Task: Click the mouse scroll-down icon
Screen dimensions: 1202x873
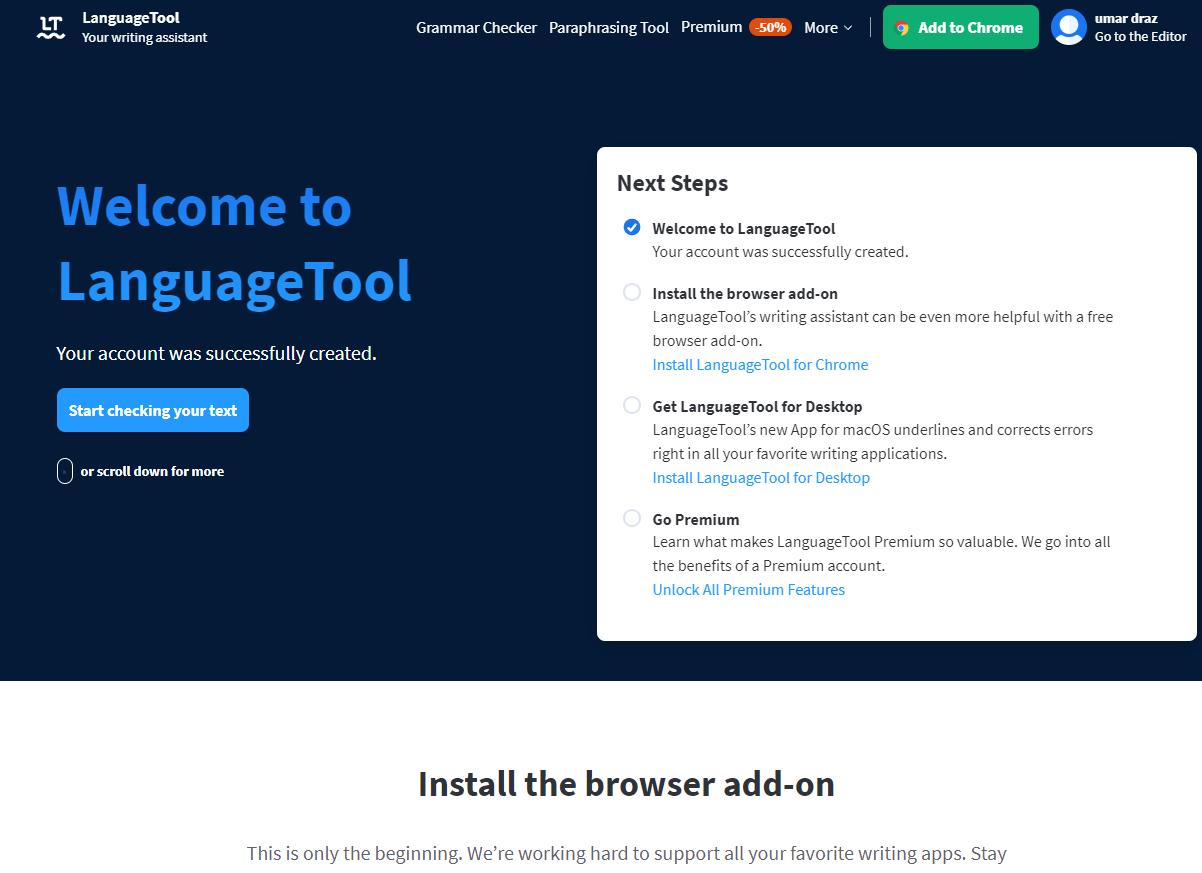Action: [x=64, y=470]
